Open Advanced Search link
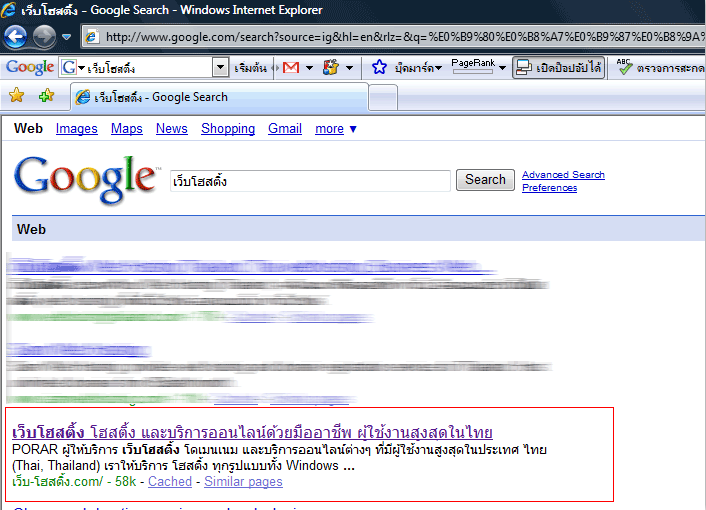Viewport: 706px width, 510px height. coord(563,175)
